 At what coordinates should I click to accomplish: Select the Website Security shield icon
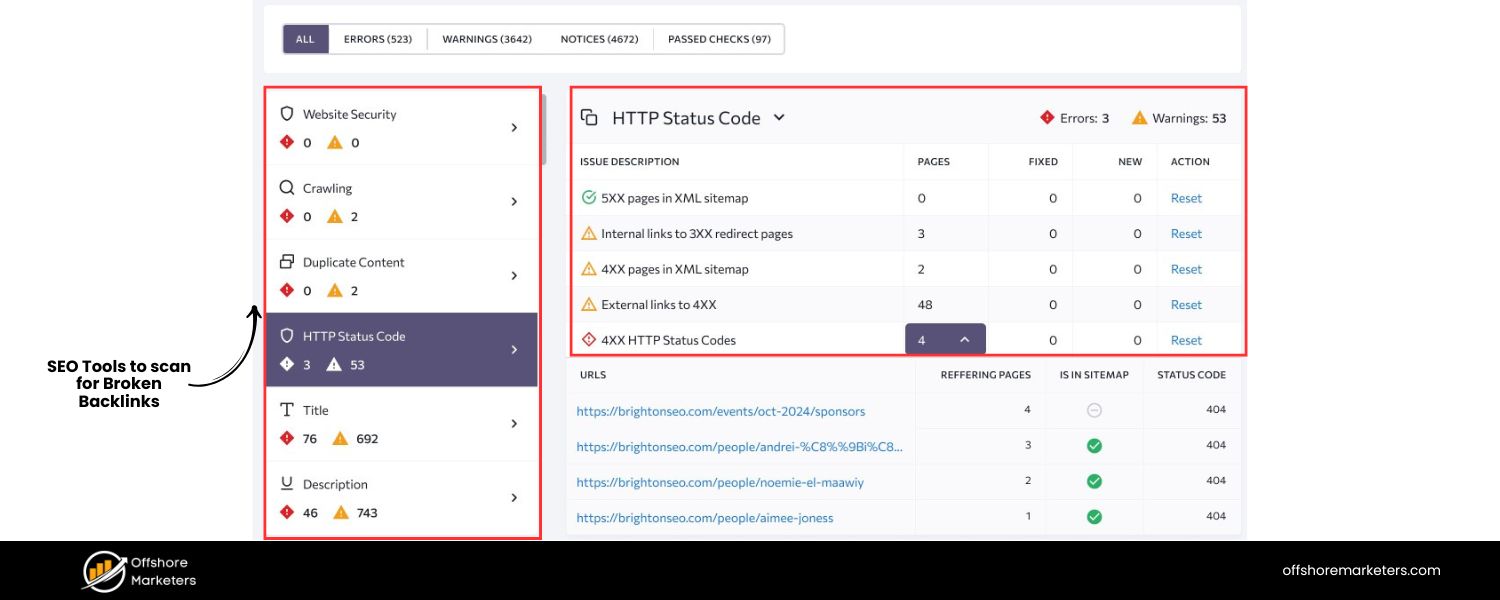point(286,113)
